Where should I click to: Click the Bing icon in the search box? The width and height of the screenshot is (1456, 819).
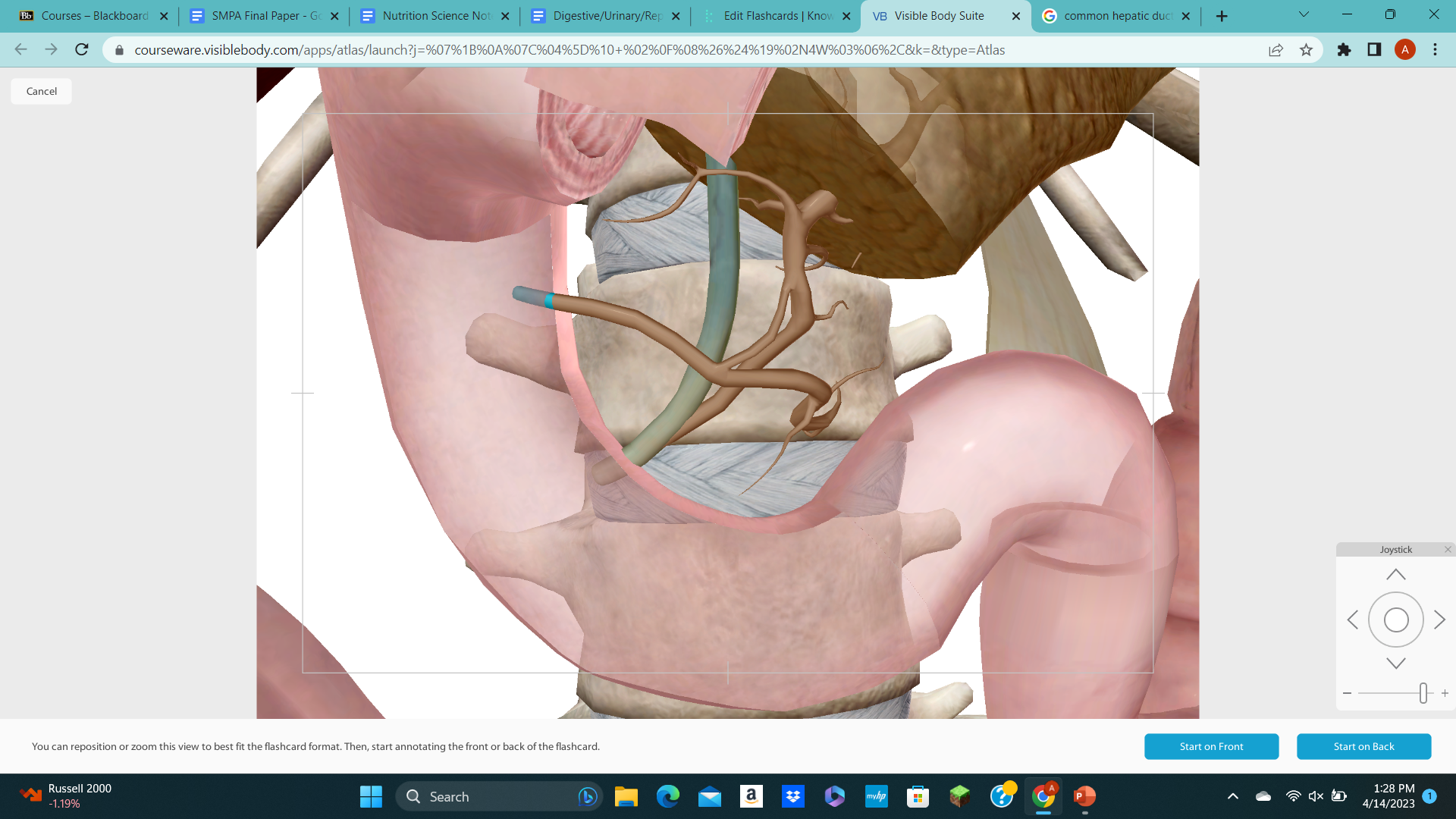tap(586, 796)
